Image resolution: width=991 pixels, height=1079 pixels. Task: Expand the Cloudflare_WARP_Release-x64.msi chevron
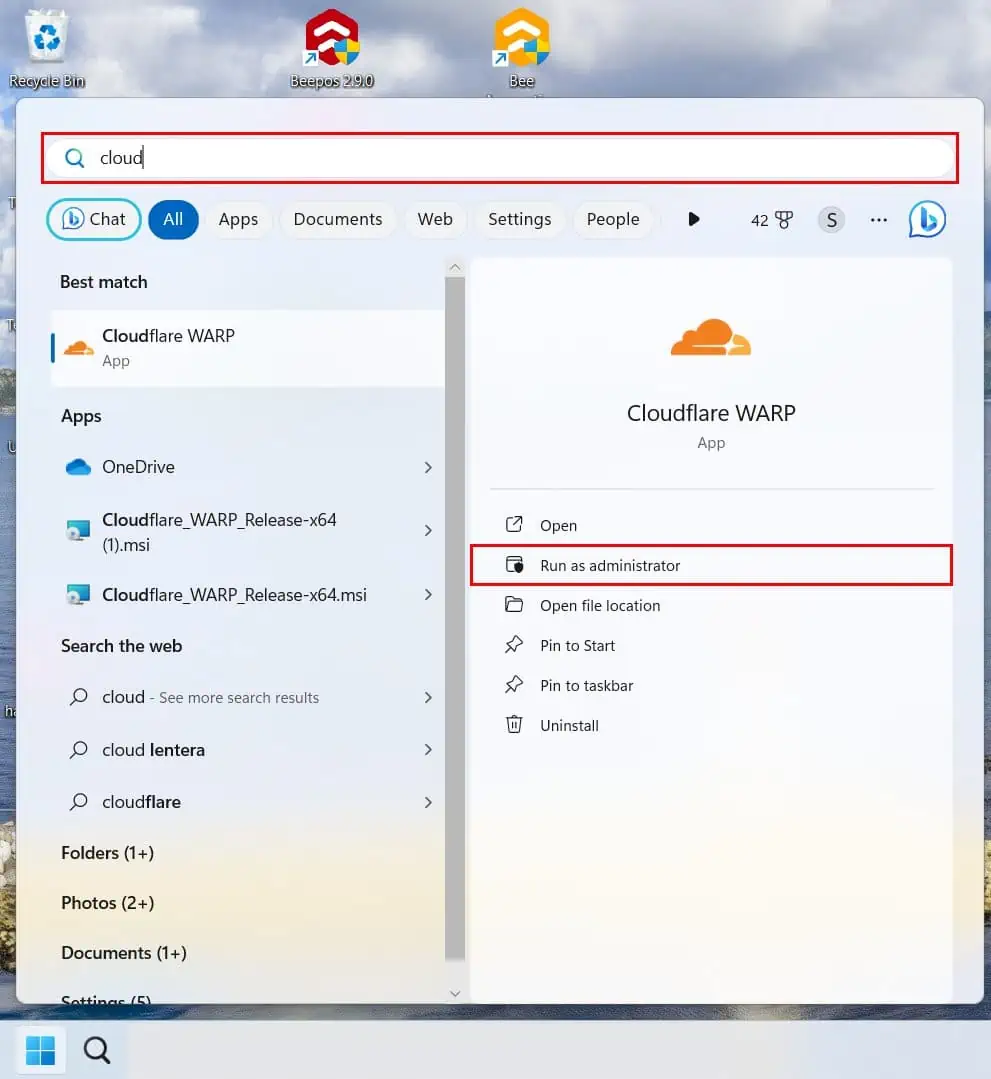(428, 595)
